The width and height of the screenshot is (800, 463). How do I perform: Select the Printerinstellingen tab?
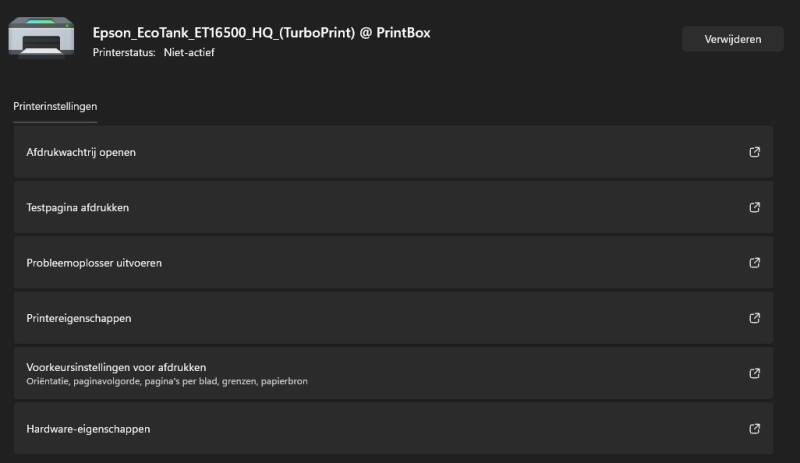pyautogui.click(x=55, y=106)
